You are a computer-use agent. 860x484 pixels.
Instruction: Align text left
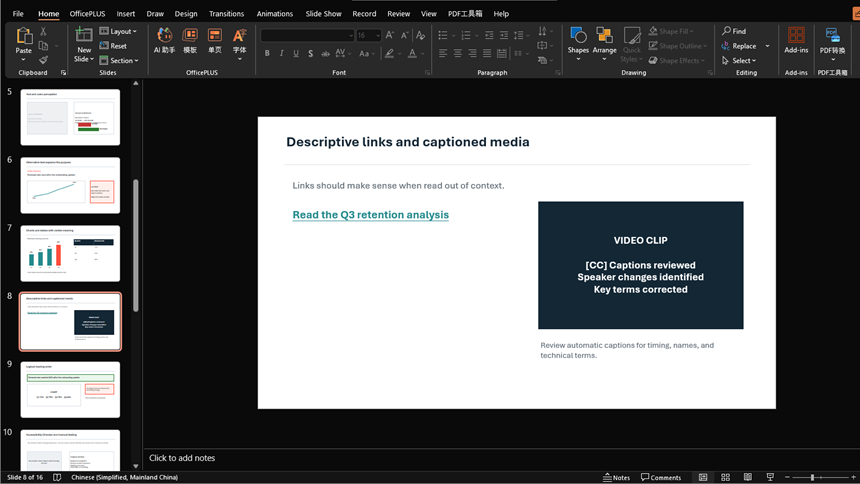click(443, 53)
